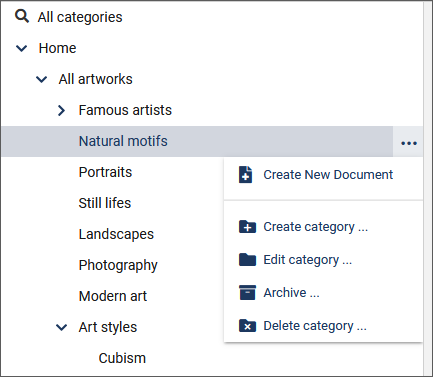Choose Edit category ... menu entry
Viewport: 433px width, 377px height.
click(323, 260)
